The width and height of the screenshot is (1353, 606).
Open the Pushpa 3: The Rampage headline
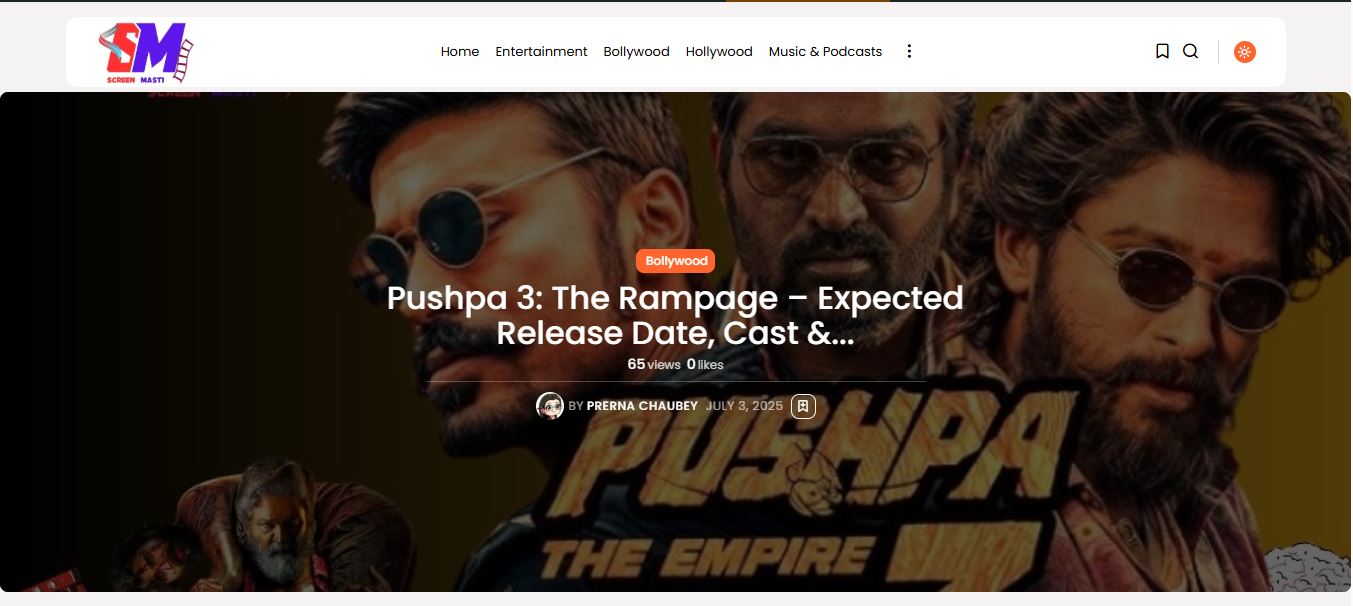pos(676,315)
